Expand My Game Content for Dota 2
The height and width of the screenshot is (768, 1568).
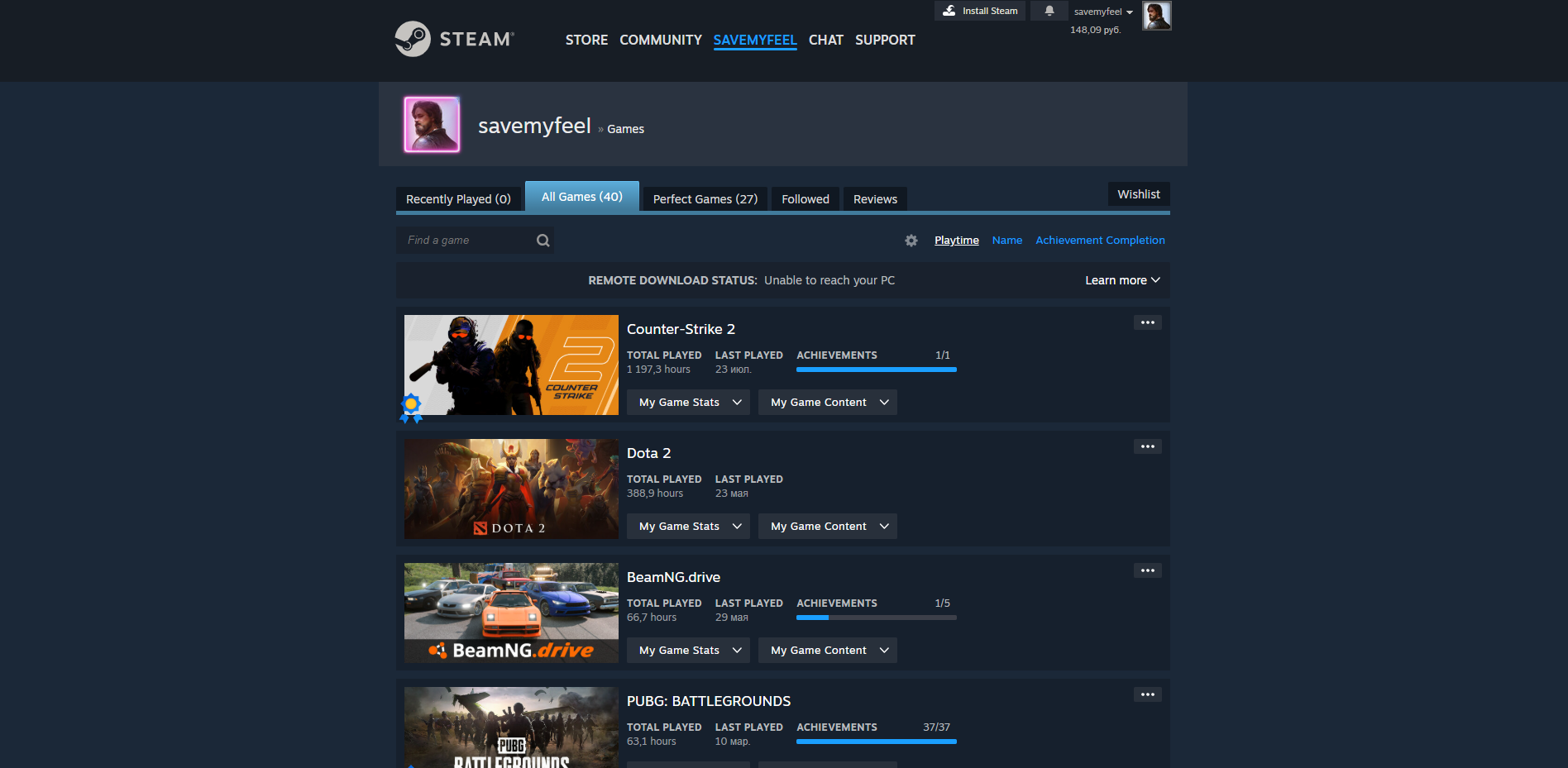828,527
